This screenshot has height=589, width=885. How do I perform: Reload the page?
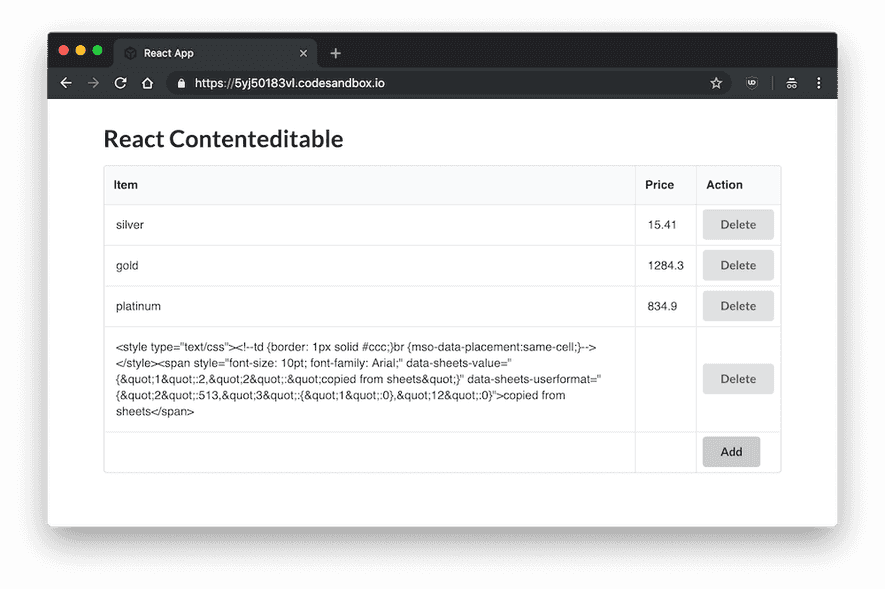pos(120,83)
